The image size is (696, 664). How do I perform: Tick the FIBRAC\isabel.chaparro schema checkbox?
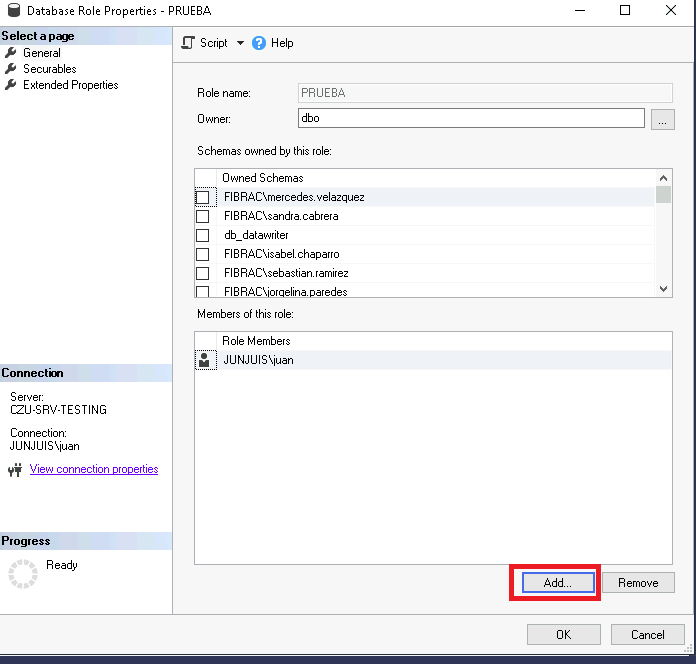click(203, 255)
